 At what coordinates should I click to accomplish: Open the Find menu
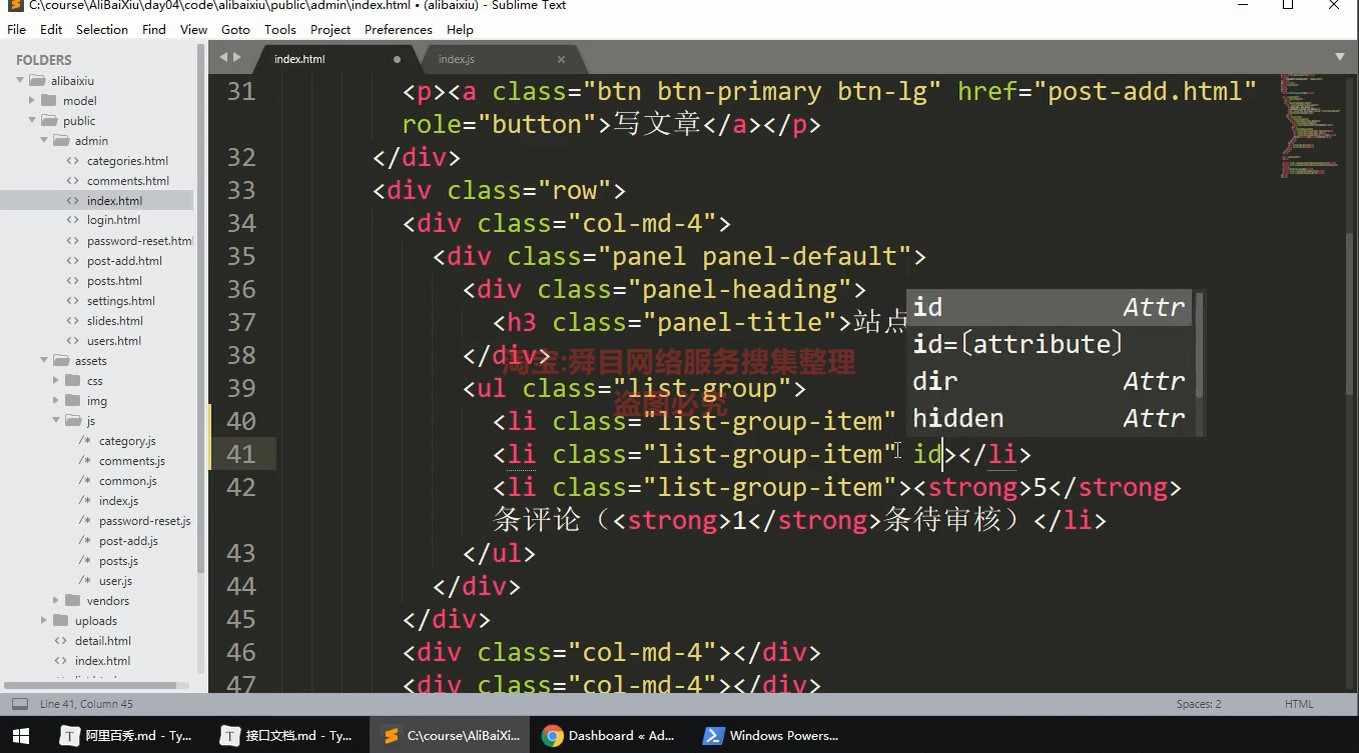coord(154,30)
